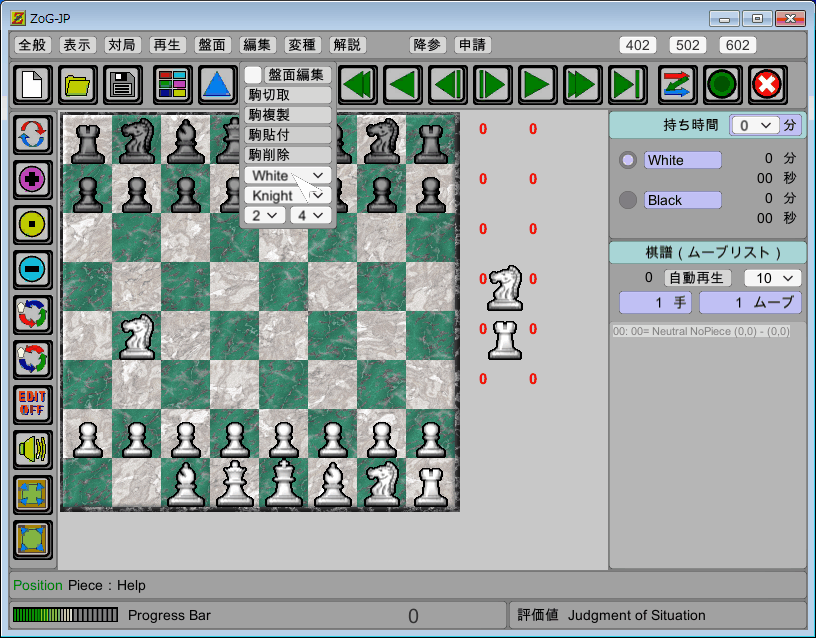Expand the 持ち時間 minutes dropdown

tap(754, 125)
